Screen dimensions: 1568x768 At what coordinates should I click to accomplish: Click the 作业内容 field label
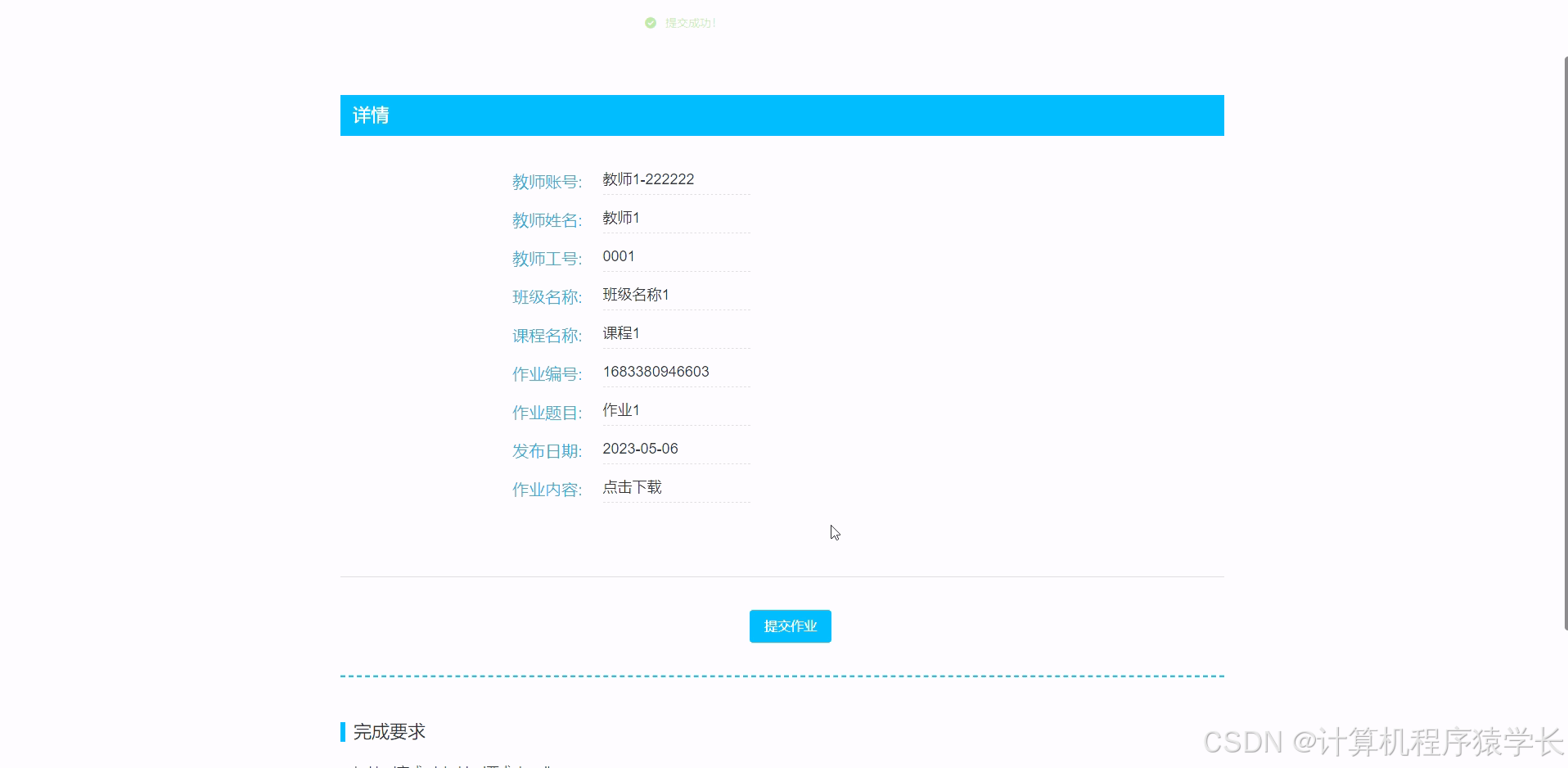tap(547, 490)
